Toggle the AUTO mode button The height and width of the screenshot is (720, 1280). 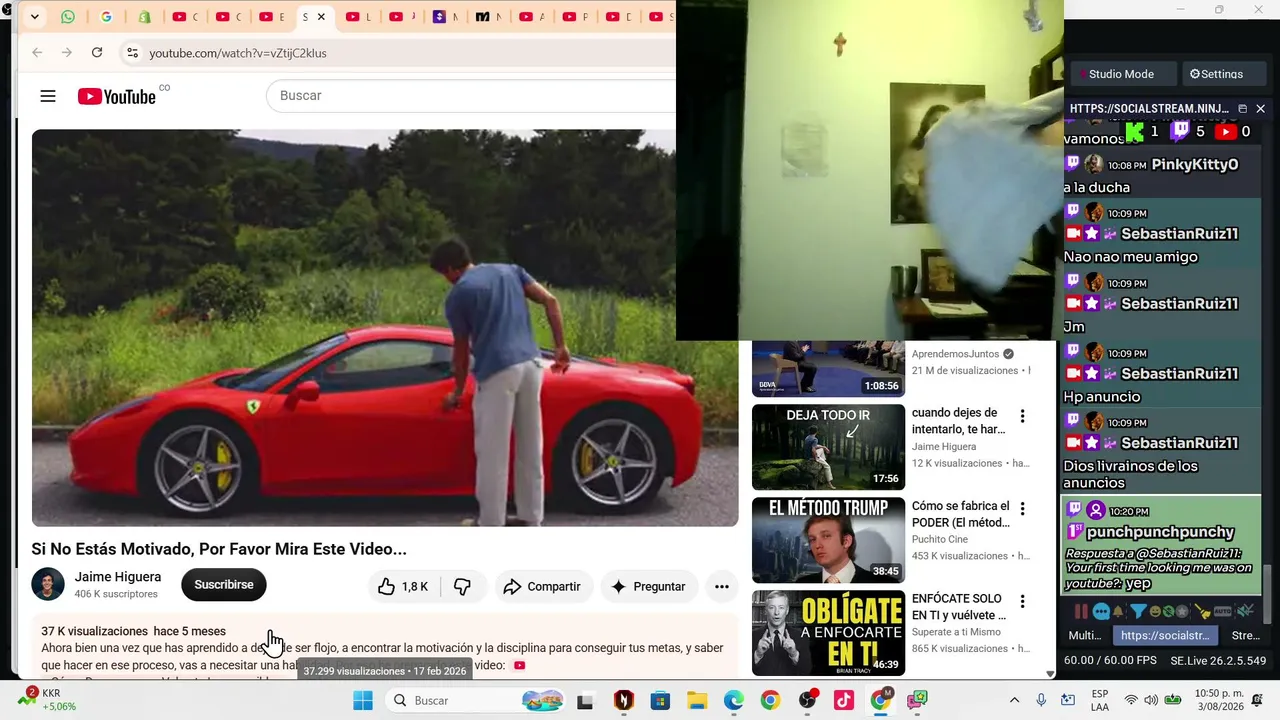[x=1222, y=611]
